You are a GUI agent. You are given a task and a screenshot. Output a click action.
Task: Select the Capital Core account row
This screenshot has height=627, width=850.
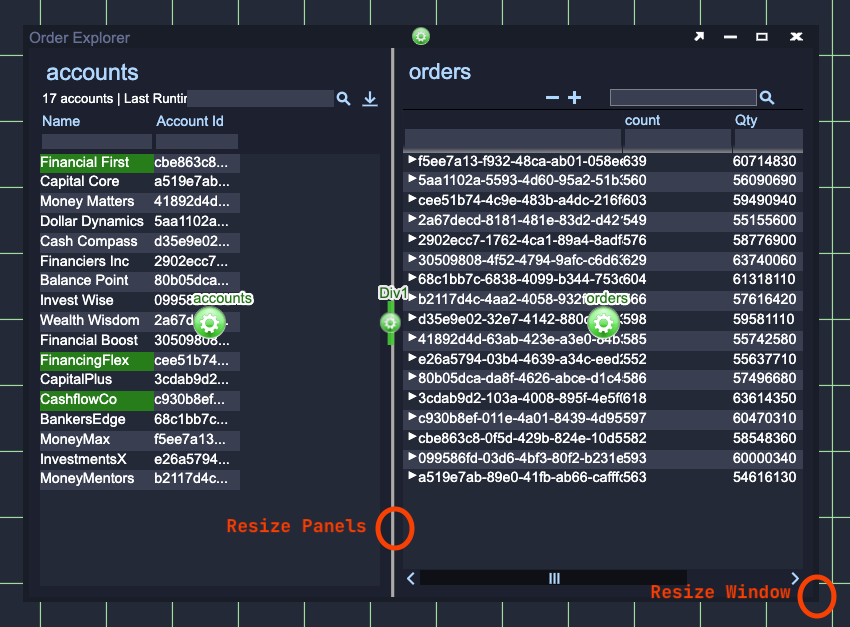(x=80, y=181)
